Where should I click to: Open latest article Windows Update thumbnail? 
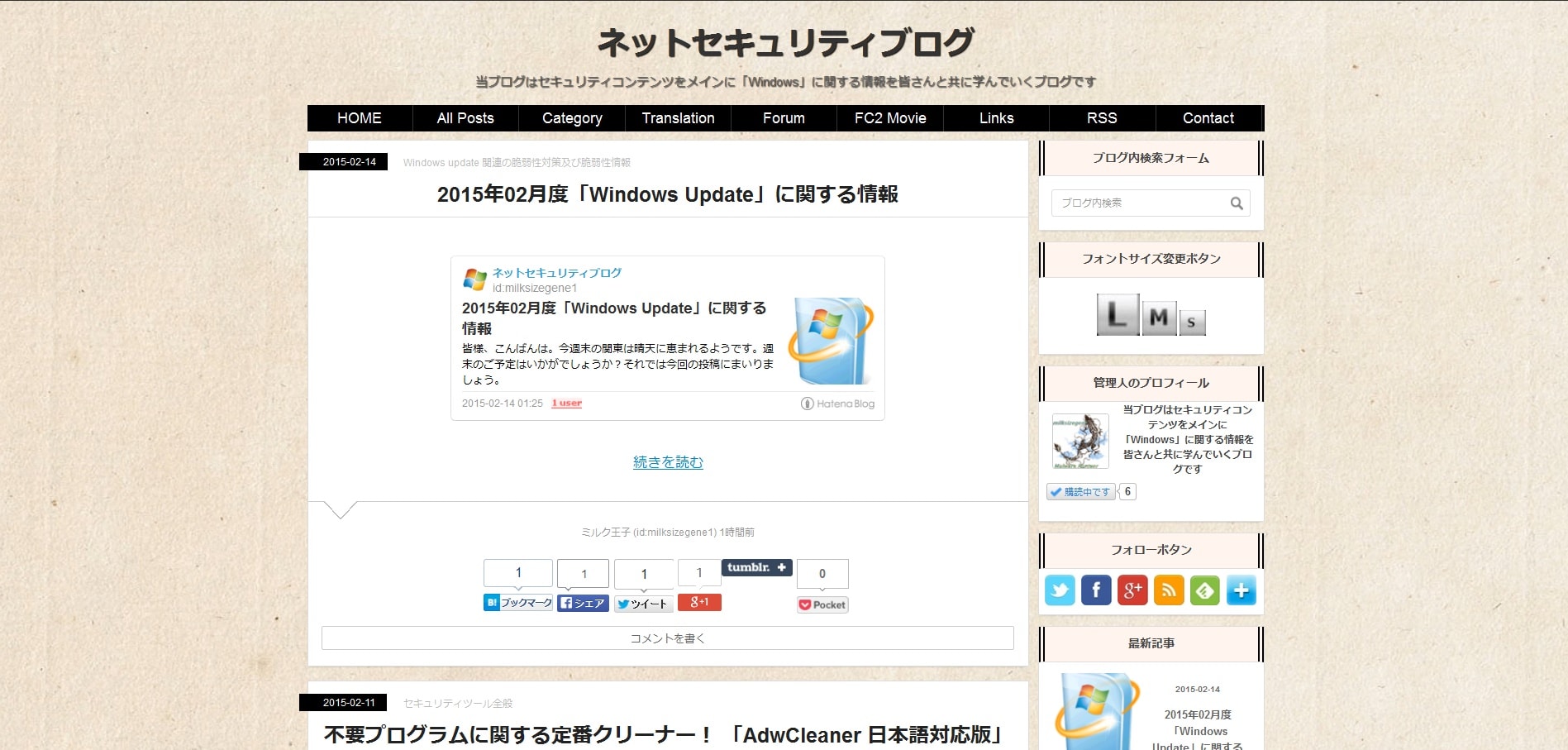1097,711
